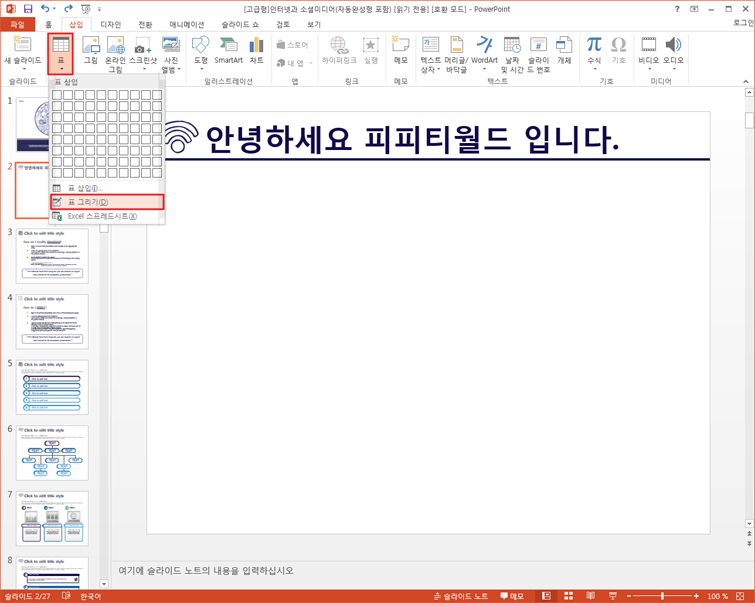
Task: Select the top-left cell of table grid
Action: click(x=57, y=95)
